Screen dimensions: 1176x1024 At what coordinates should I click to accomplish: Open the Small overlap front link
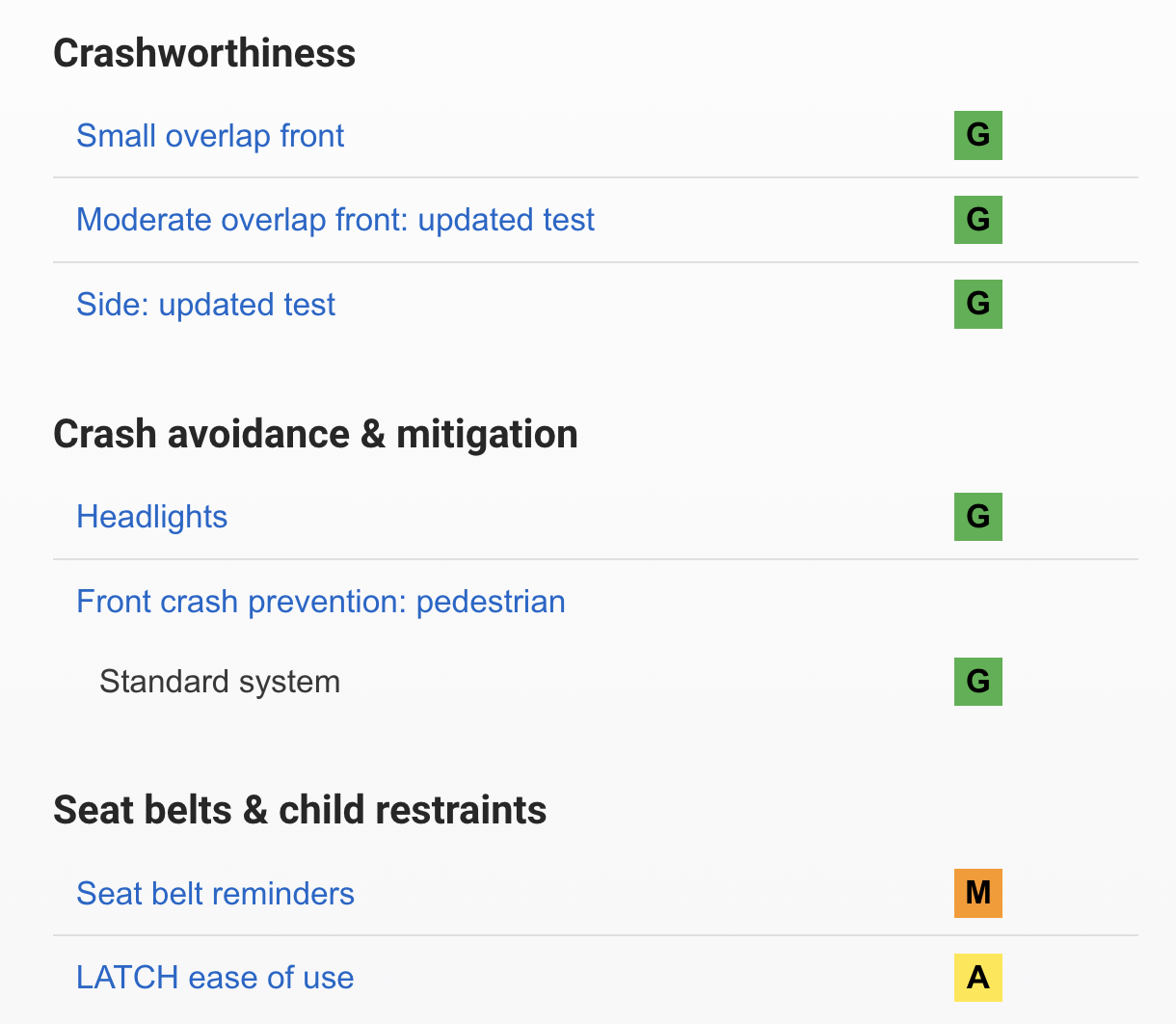tap(210, 136)
